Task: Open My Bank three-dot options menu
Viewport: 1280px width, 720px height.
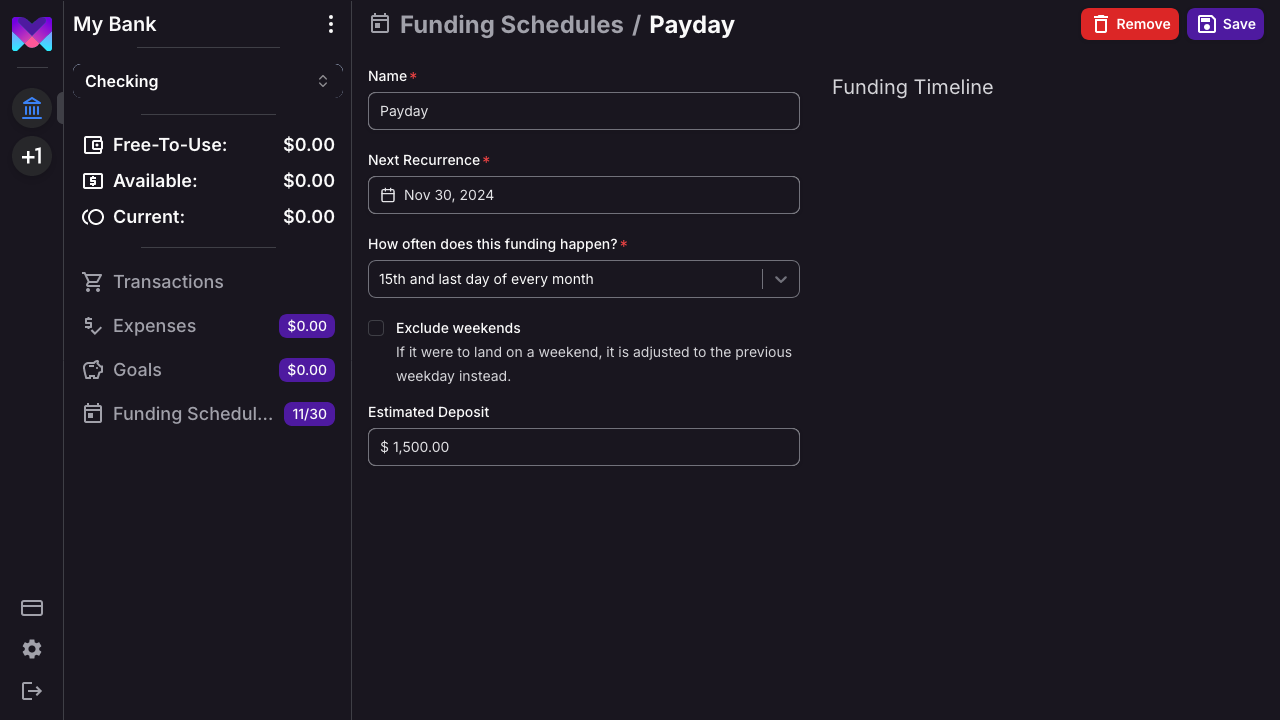Action: [x=331, y=25]
